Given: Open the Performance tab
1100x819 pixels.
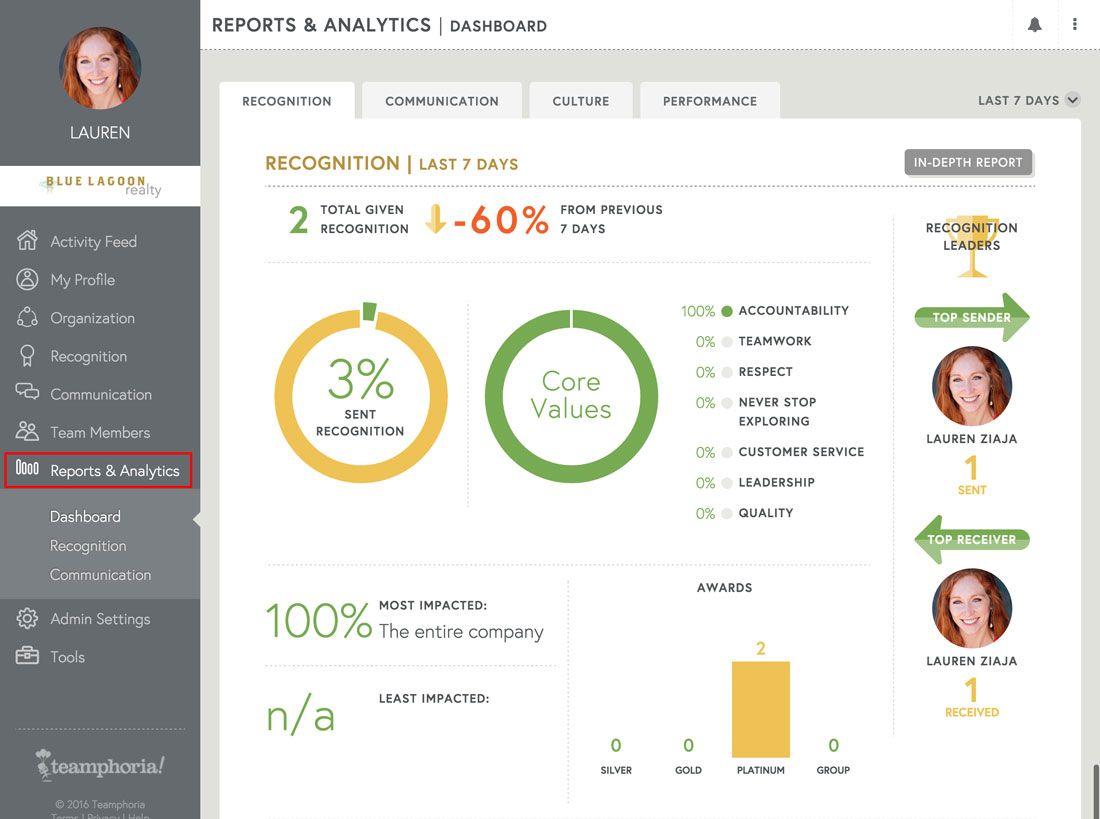Looking at the screenshot, I should click(x=710, y=100).
